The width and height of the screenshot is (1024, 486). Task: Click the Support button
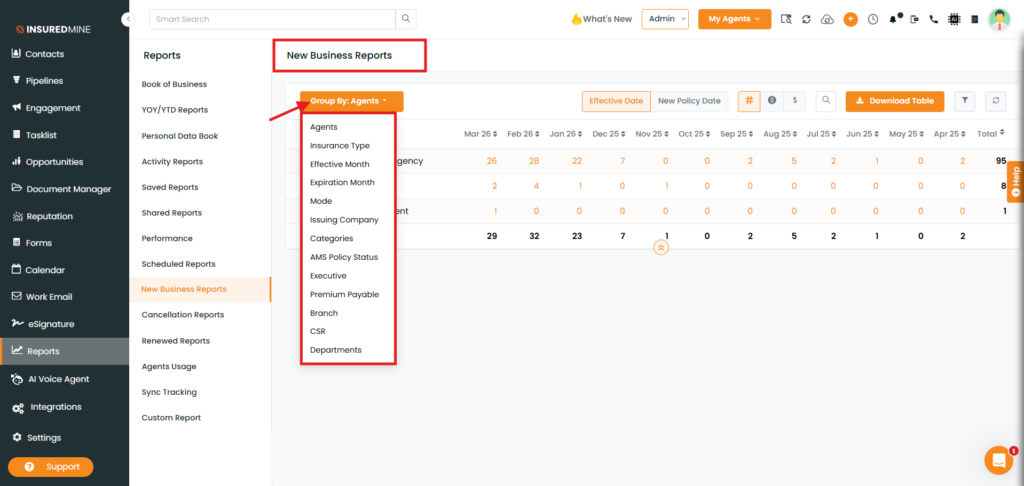51,467
